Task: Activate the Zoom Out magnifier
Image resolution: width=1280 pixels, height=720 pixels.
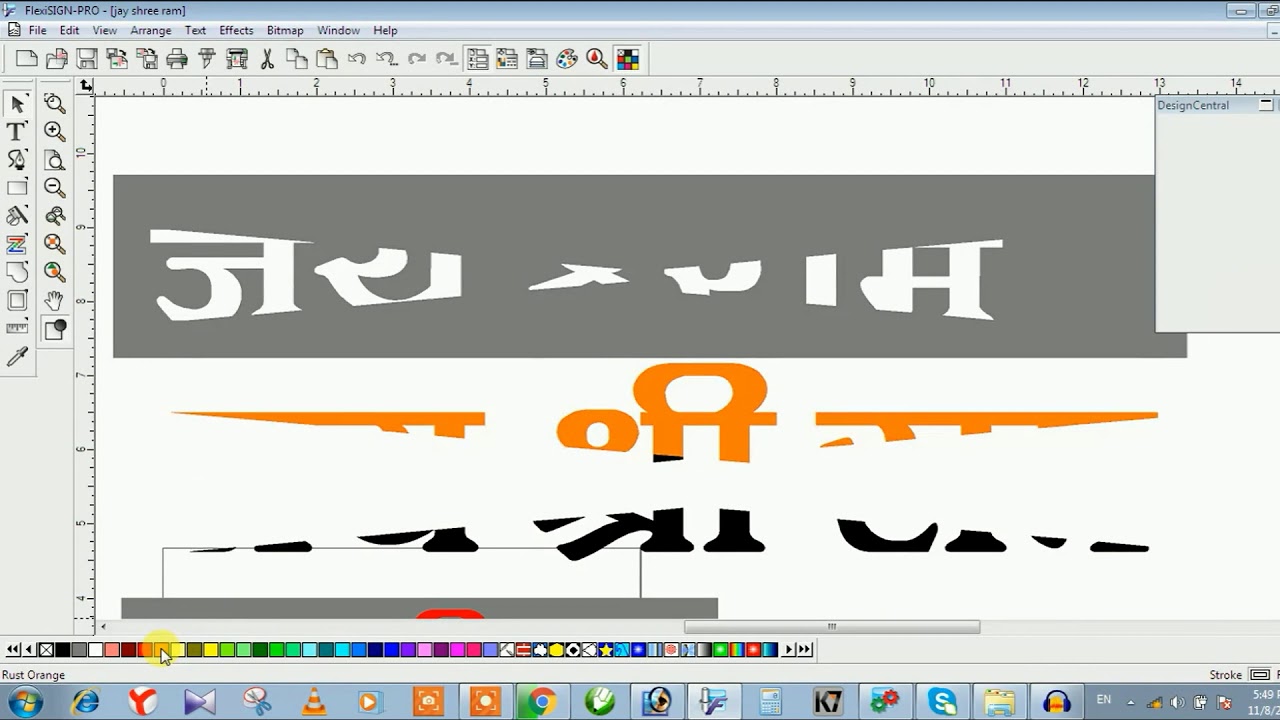Action: (55, 188)
